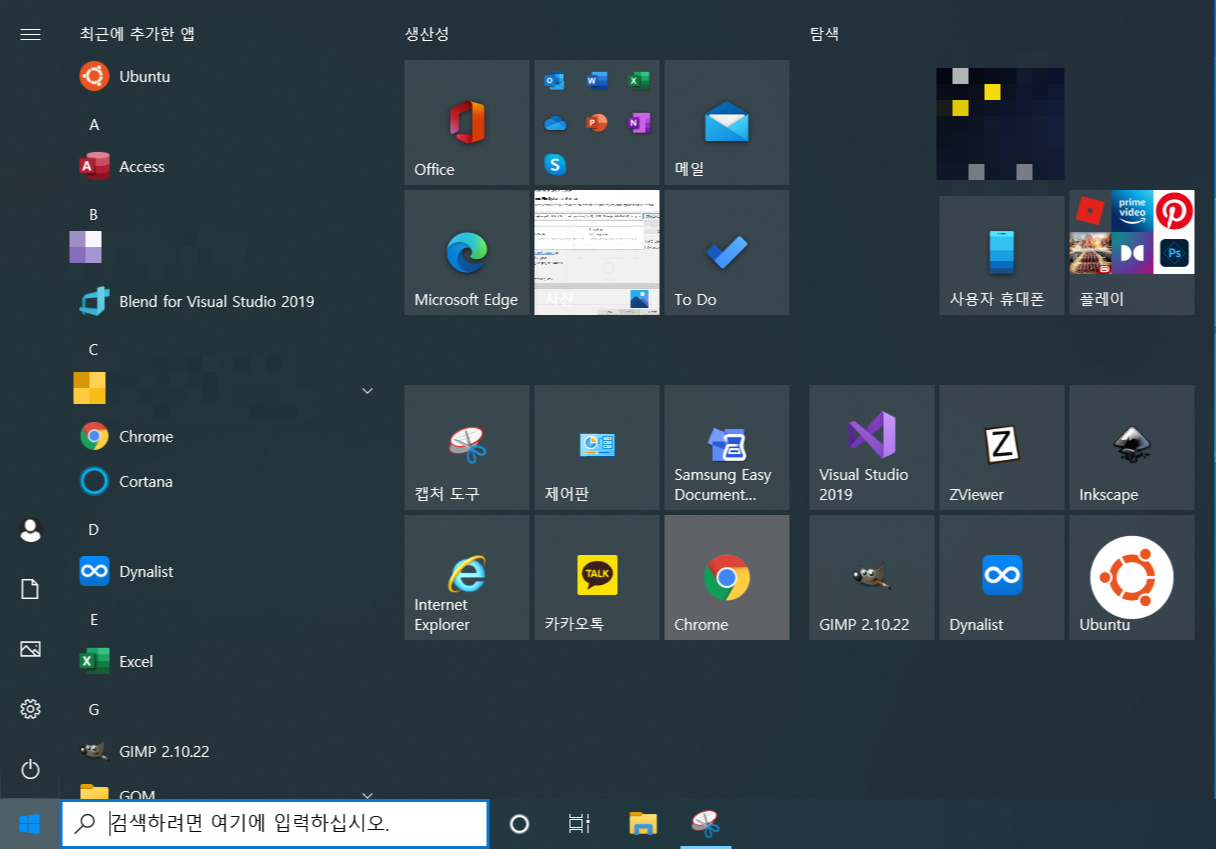Open the Dynalist tile
The width and height of the screenshot is (1216, 849).
(1002, 577)
